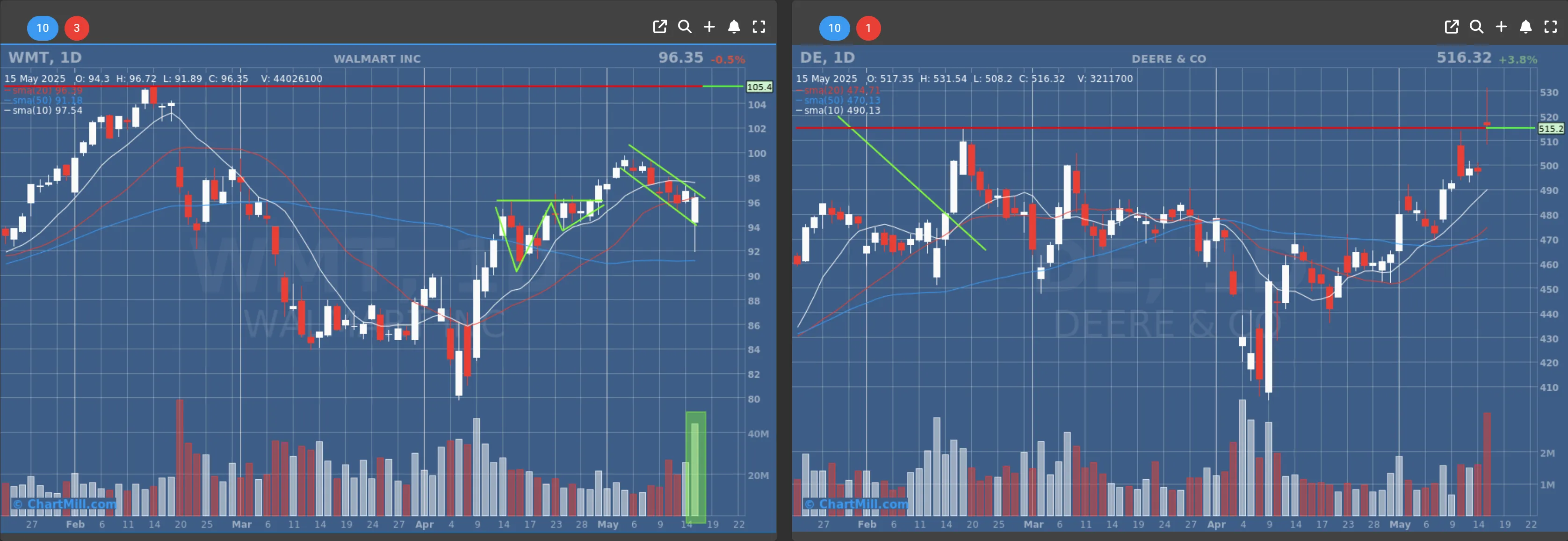The image size is (1568, 541).
Task: Click the Apr label on WMT time axis
Action: 424,525
